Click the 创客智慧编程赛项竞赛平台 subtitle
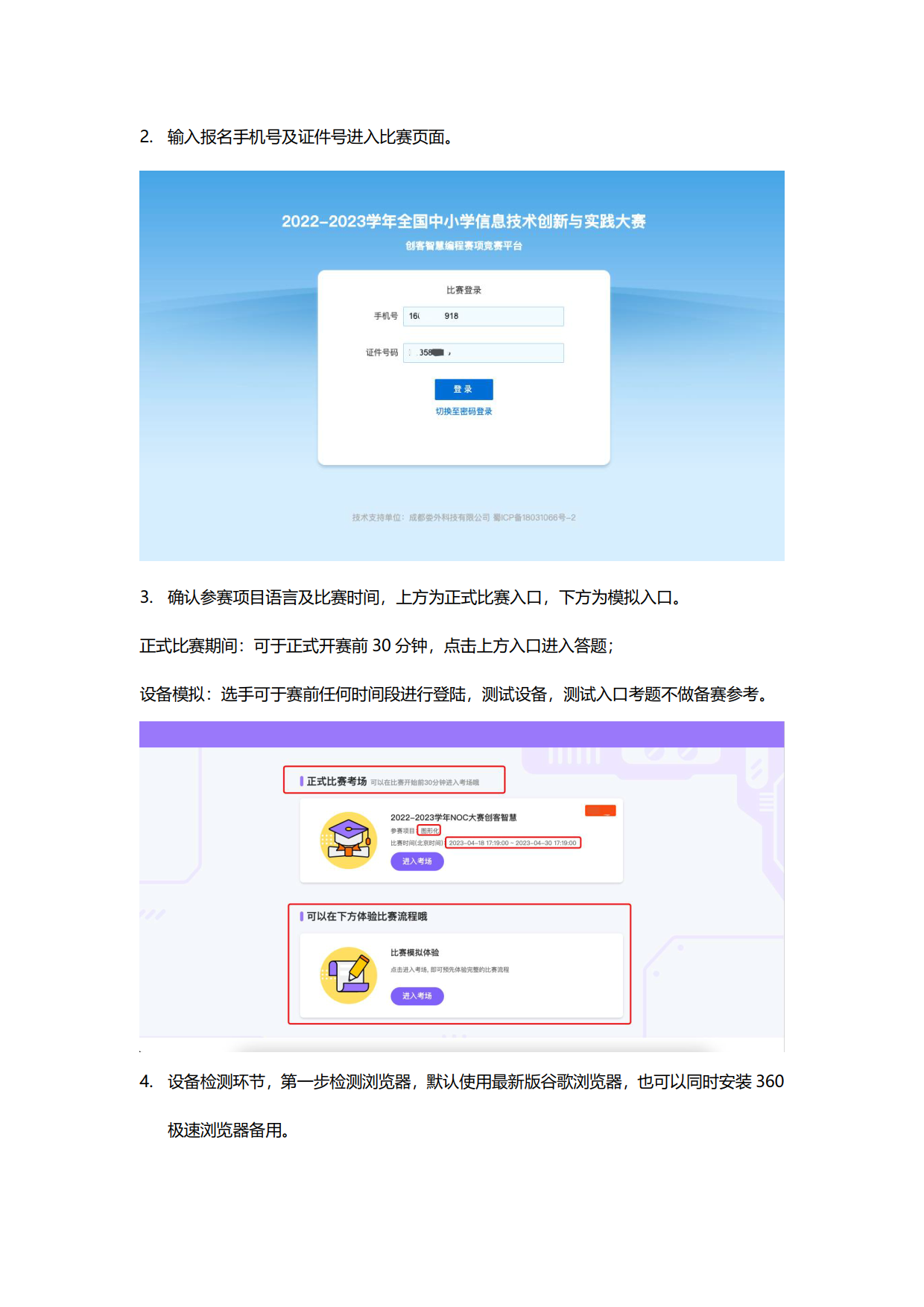 click(463, 246)
